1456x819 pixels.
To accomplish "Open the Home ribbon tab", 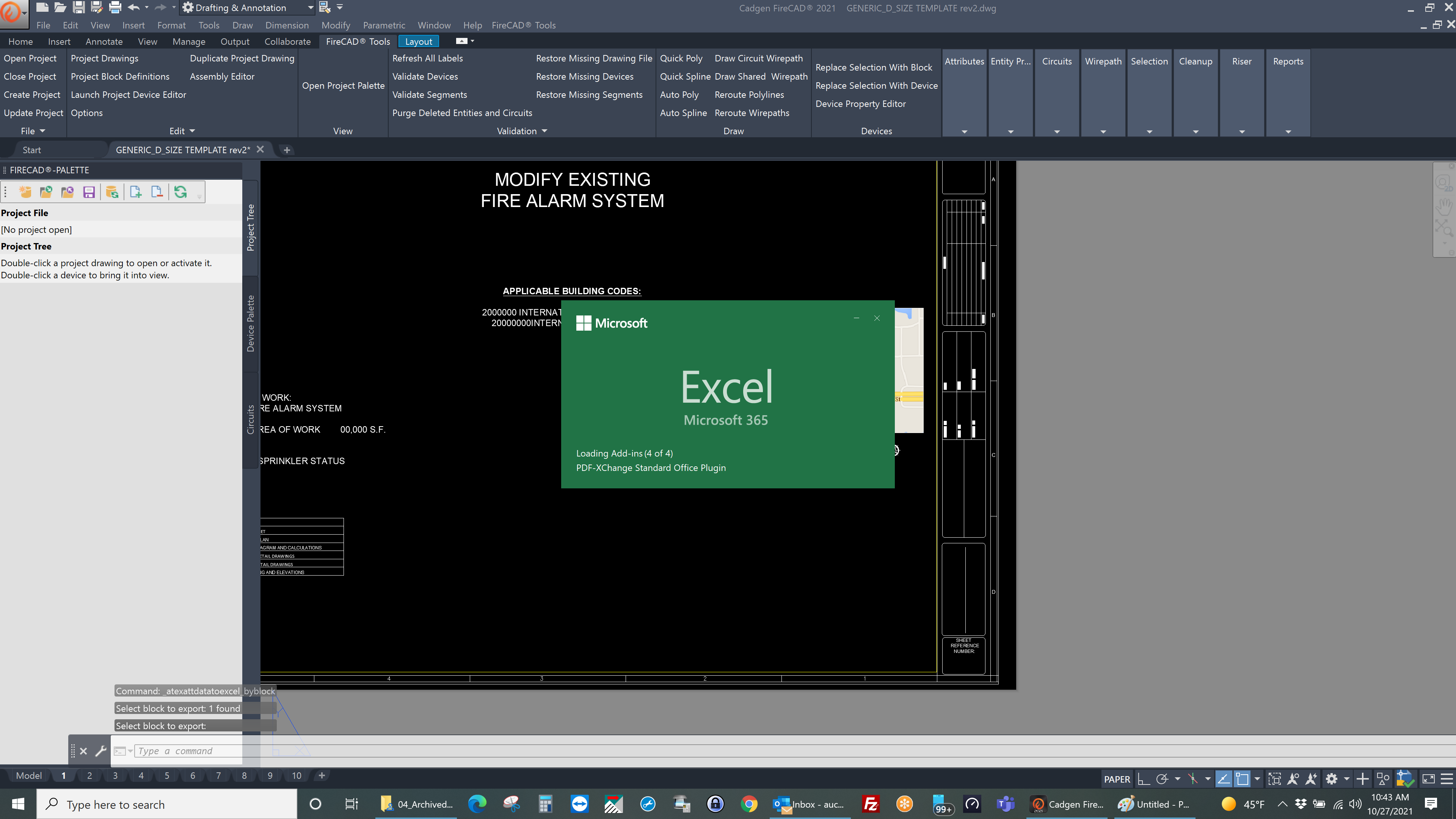I will pyautogui.click(x=20, y=41).
